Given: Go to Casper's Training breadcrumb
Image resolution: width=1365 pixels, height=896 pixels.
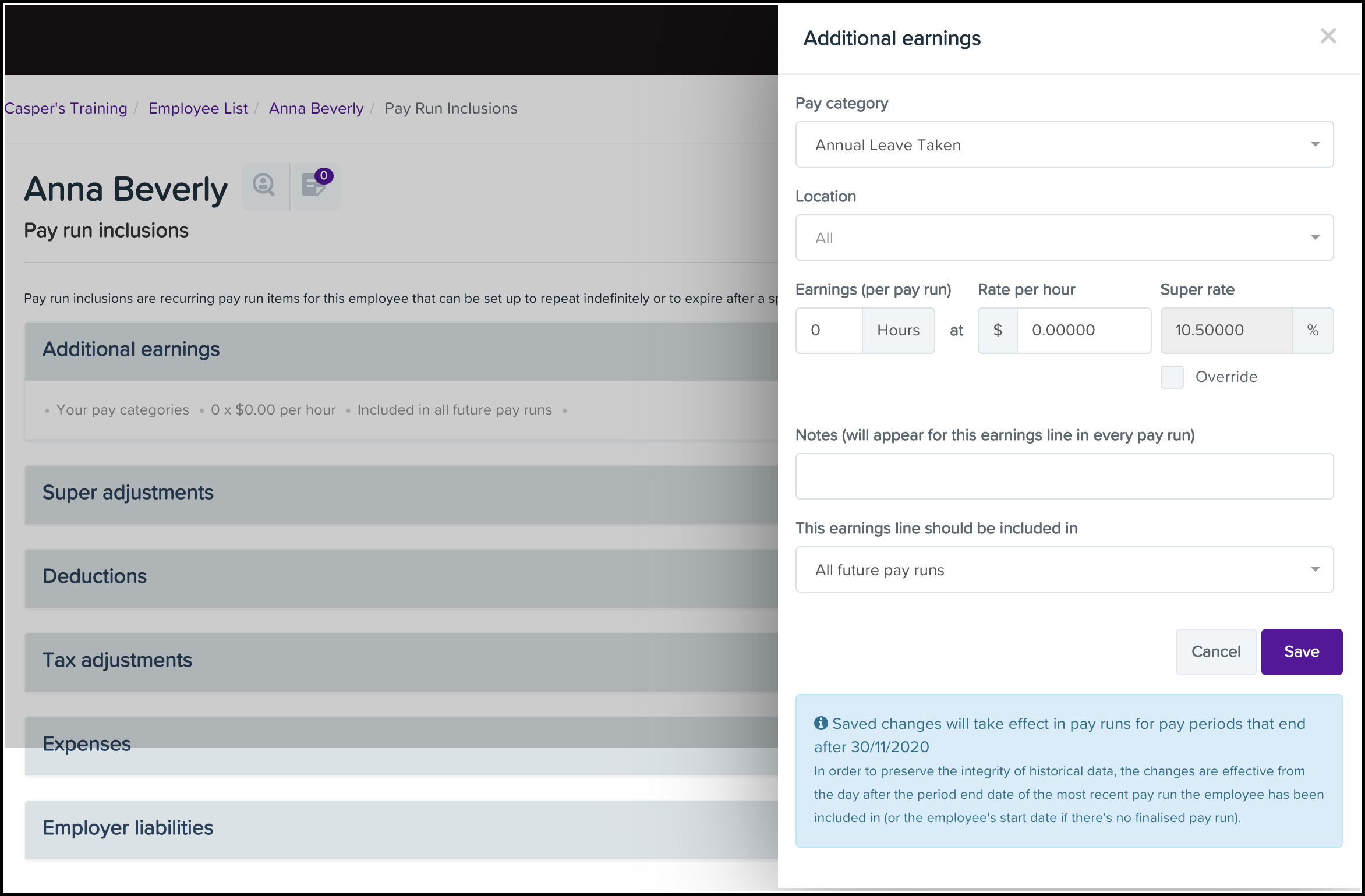Looking at the screenshot, I should pyautogui.click(x=66, y=108).
